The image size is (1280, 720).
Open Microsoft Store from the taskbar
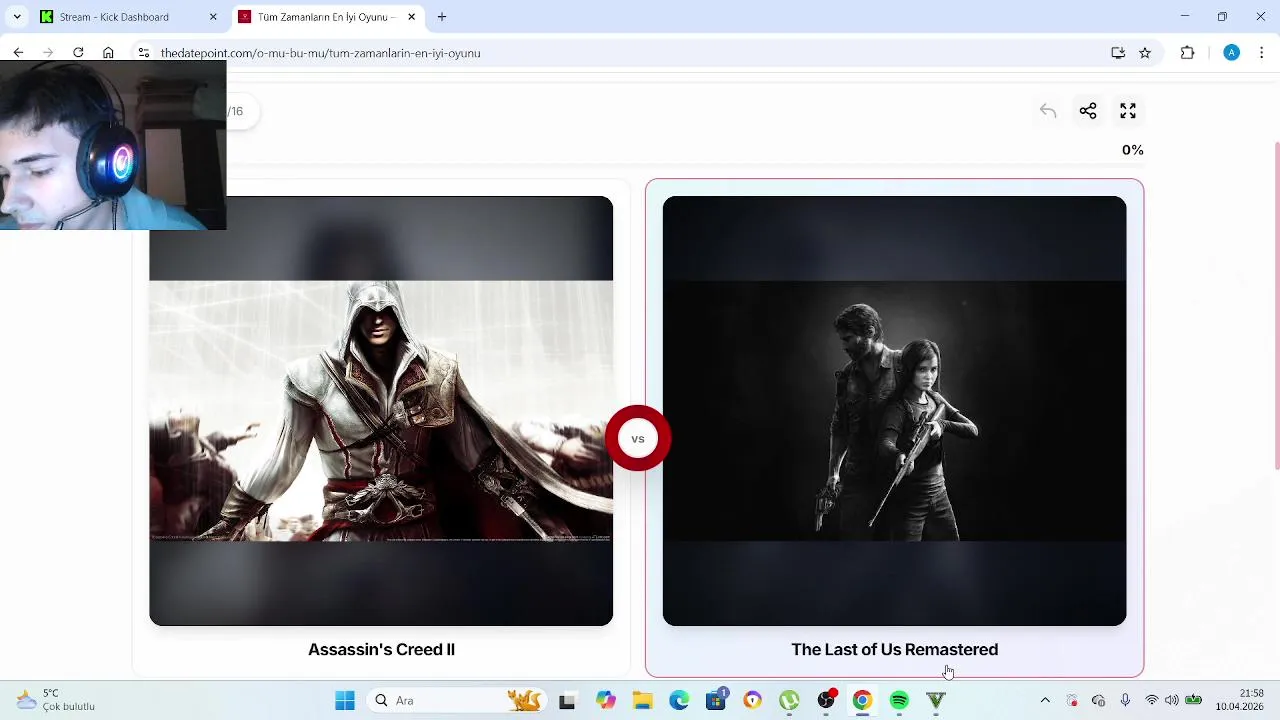(x=716, y=701)
